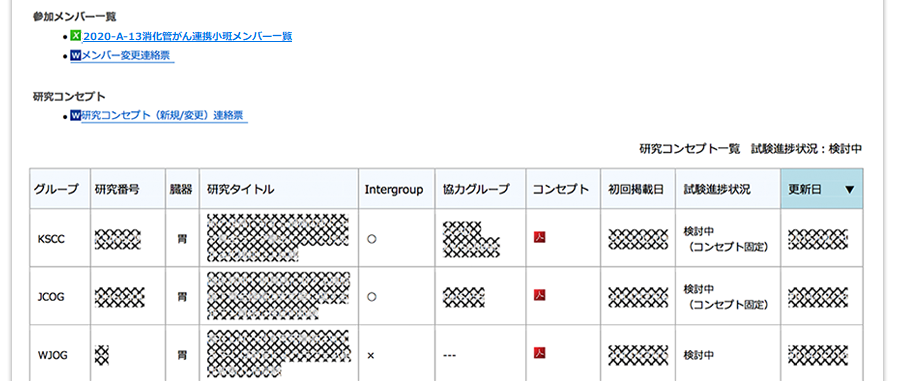Open the KSCC row concept PDF icon
Image resolution: width=900 pixels, height=381 pixels.
539,237
